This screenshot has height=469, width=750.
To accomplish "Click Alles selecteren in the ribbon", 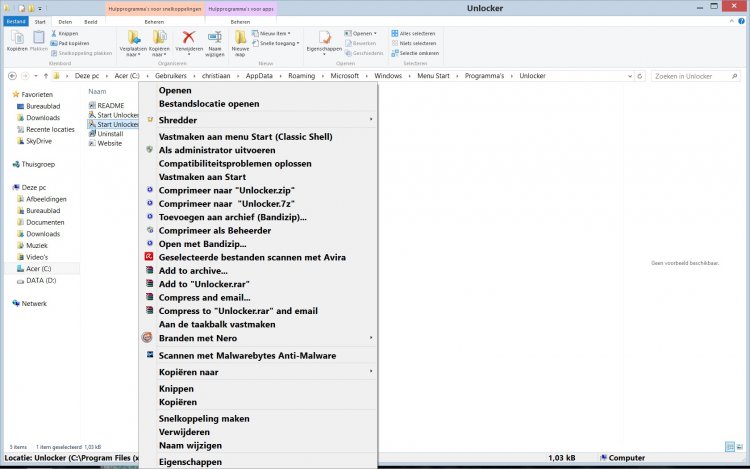I will pyautogui.click(x=415, y=32).
